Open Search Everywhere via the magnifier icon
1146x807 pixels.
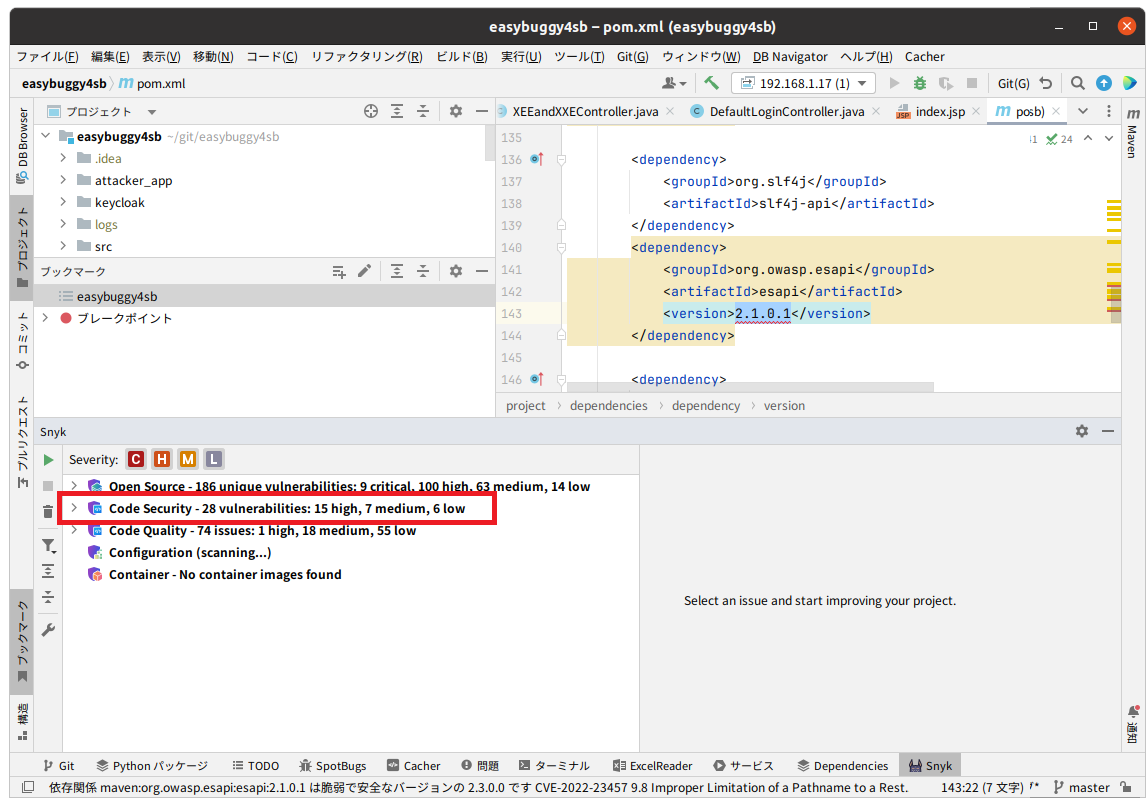click(1077, 83)
